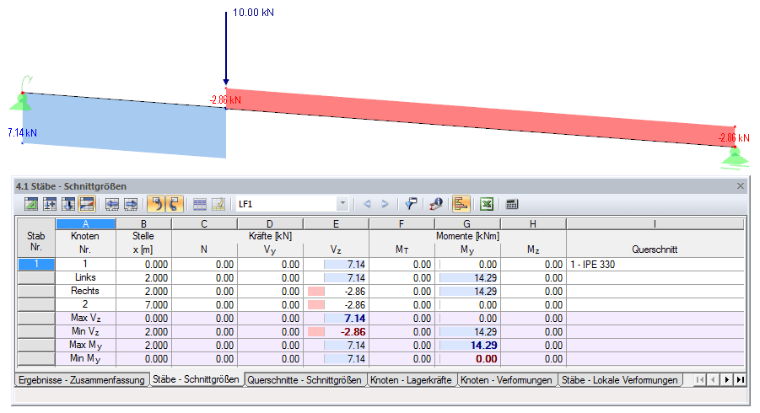
Task: Click the '1 - IPE 330' Querschnitt cell
Action: pos(655,264)
